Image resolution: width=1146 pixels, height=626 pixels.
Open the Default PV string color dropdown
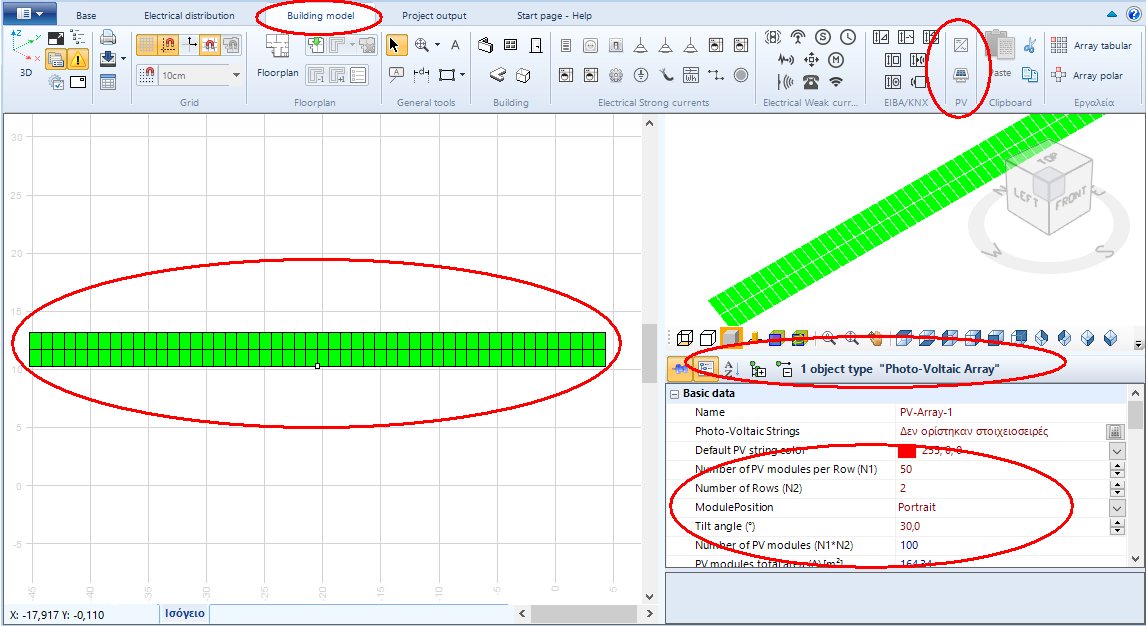[x=1117, y=451]
